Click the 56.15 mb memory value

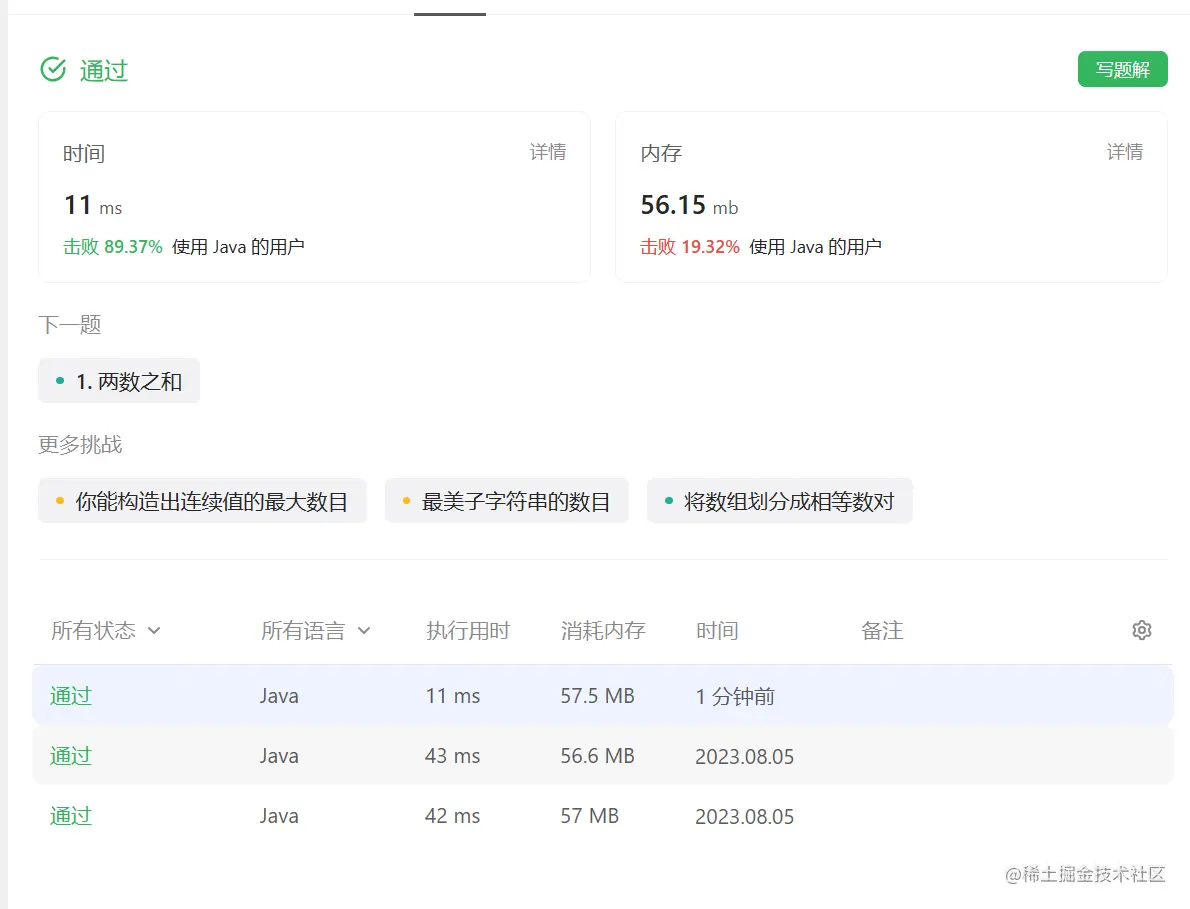(x=689, y=205)
